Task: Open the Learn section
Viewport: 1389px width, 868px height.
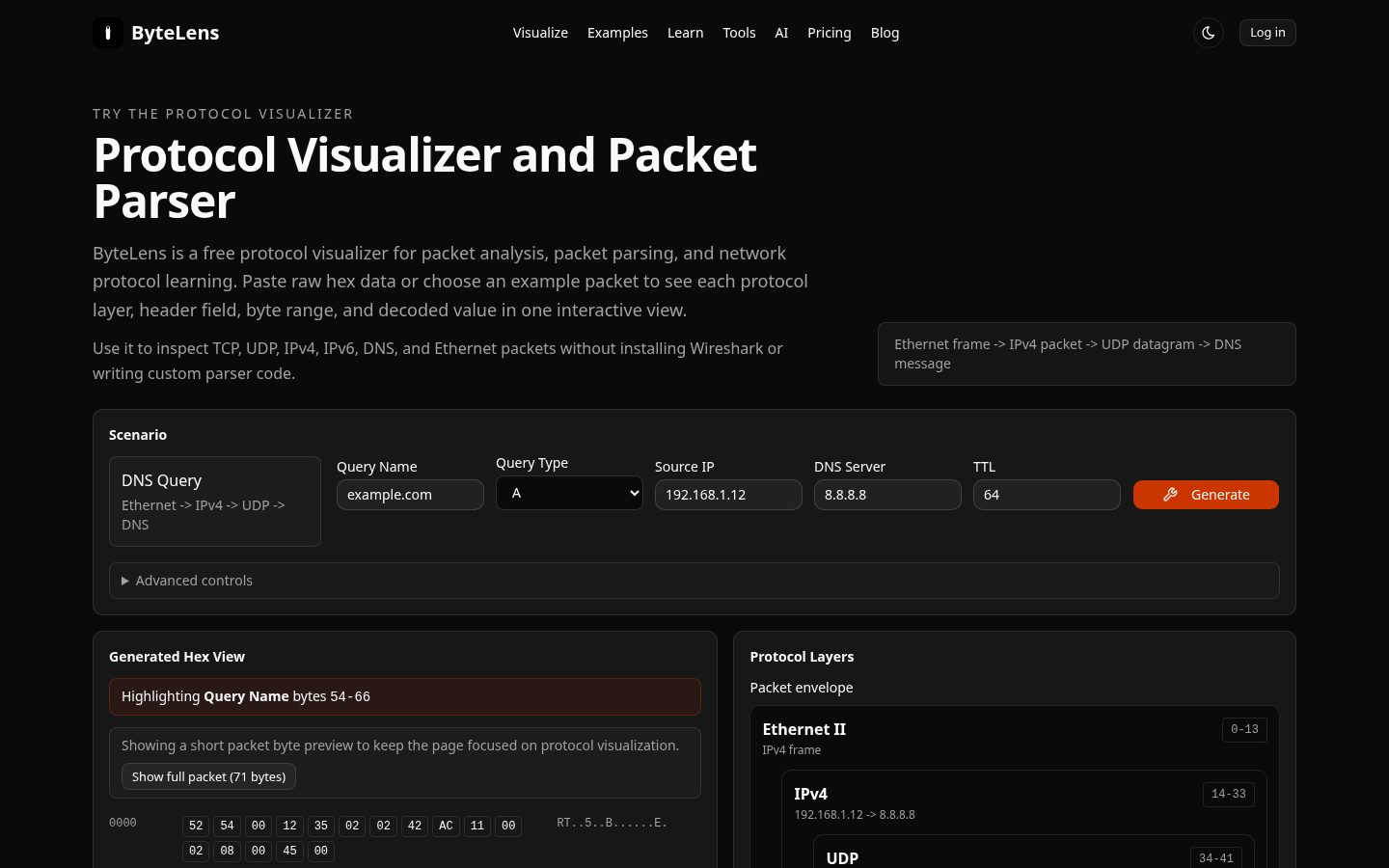Action: click(x=685, y=33)
